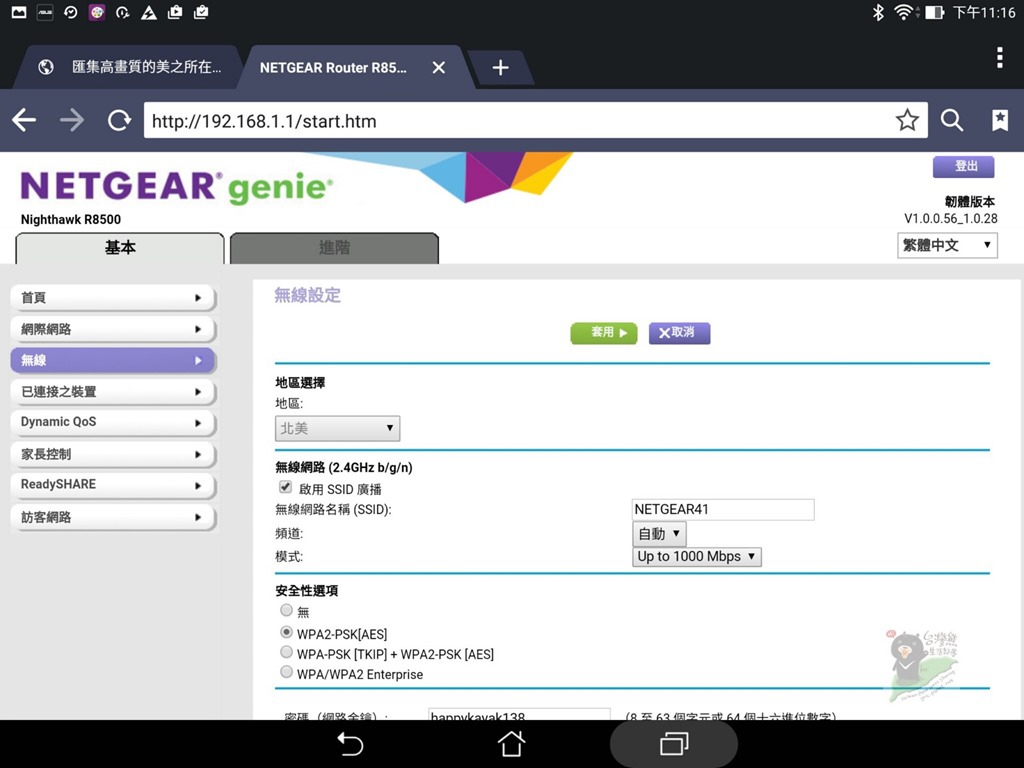Reload the page with refresh icon
The height and width of the screenshot is (768, 1024).
pyautogui.click(x=119, y=120)
